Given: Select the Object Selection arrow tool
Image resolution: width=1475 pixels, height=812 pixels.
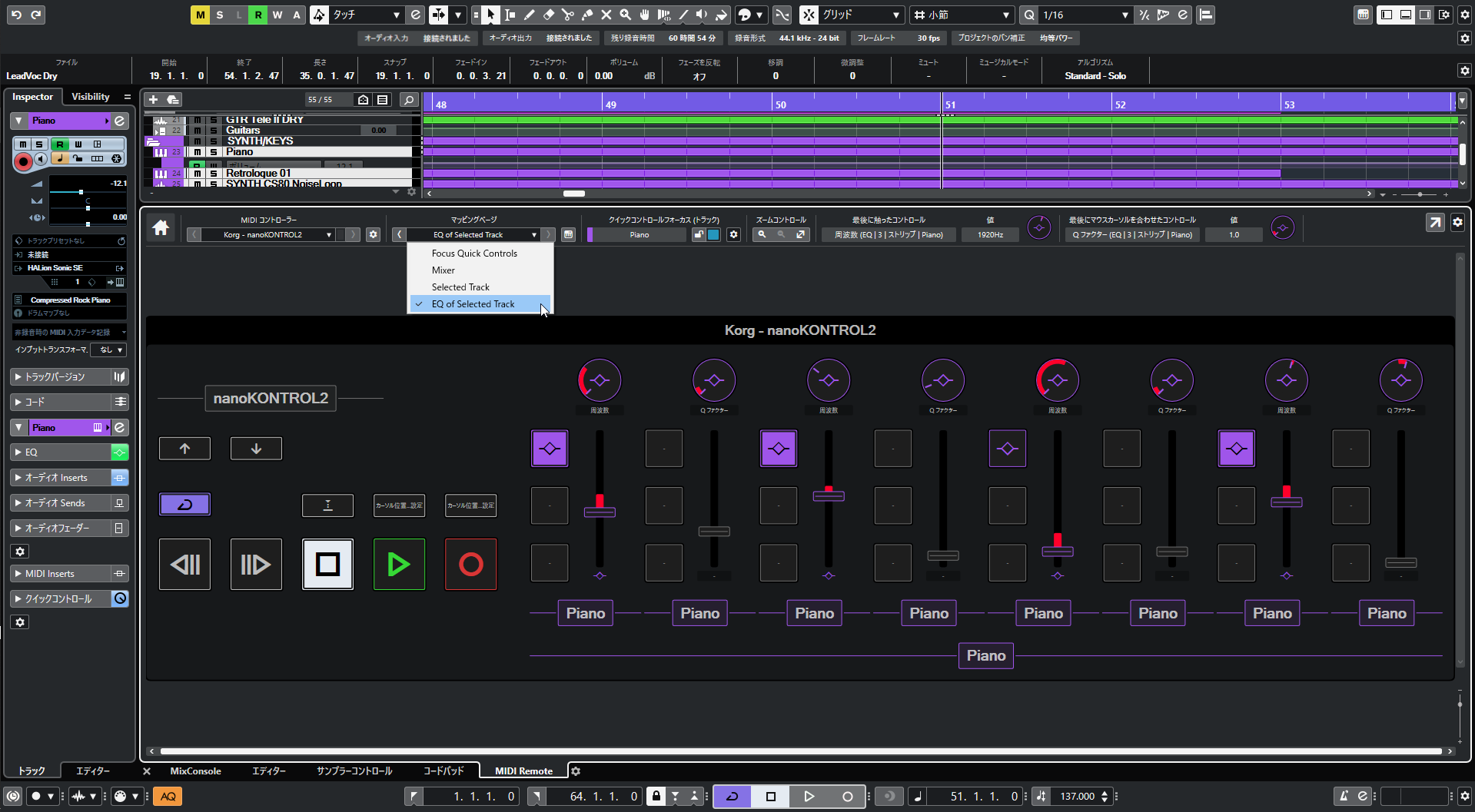Looking at the screenshot, I should point(490,15).
